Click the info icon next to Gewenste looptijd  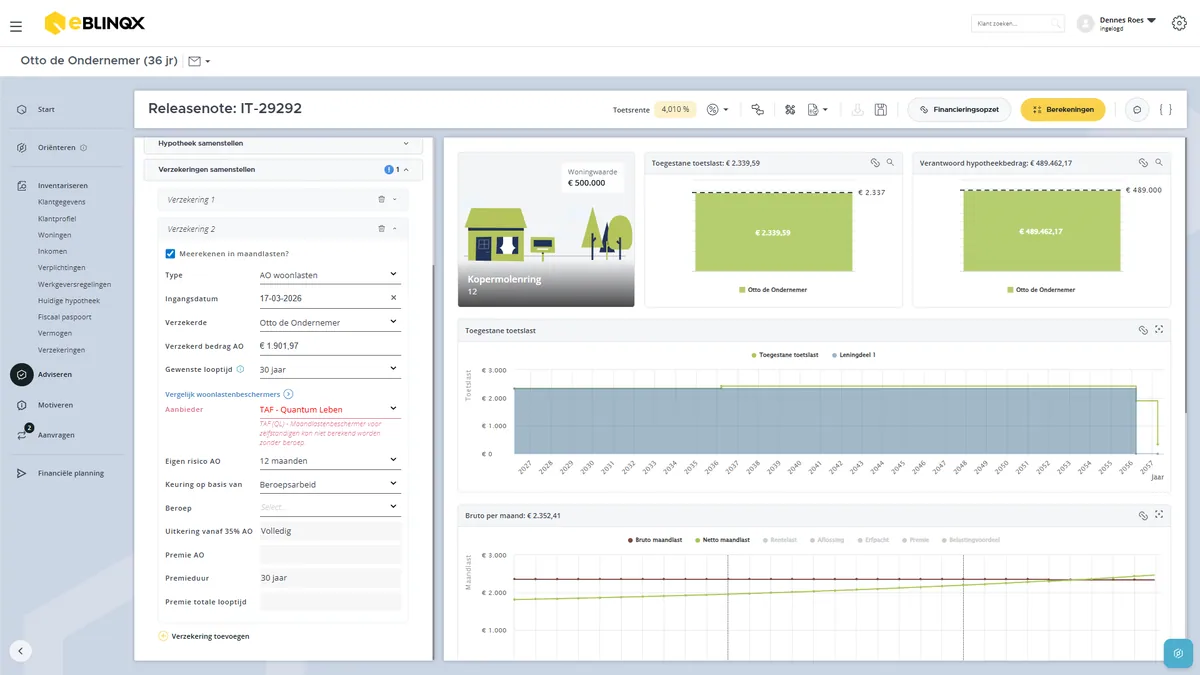pos(240,369)
